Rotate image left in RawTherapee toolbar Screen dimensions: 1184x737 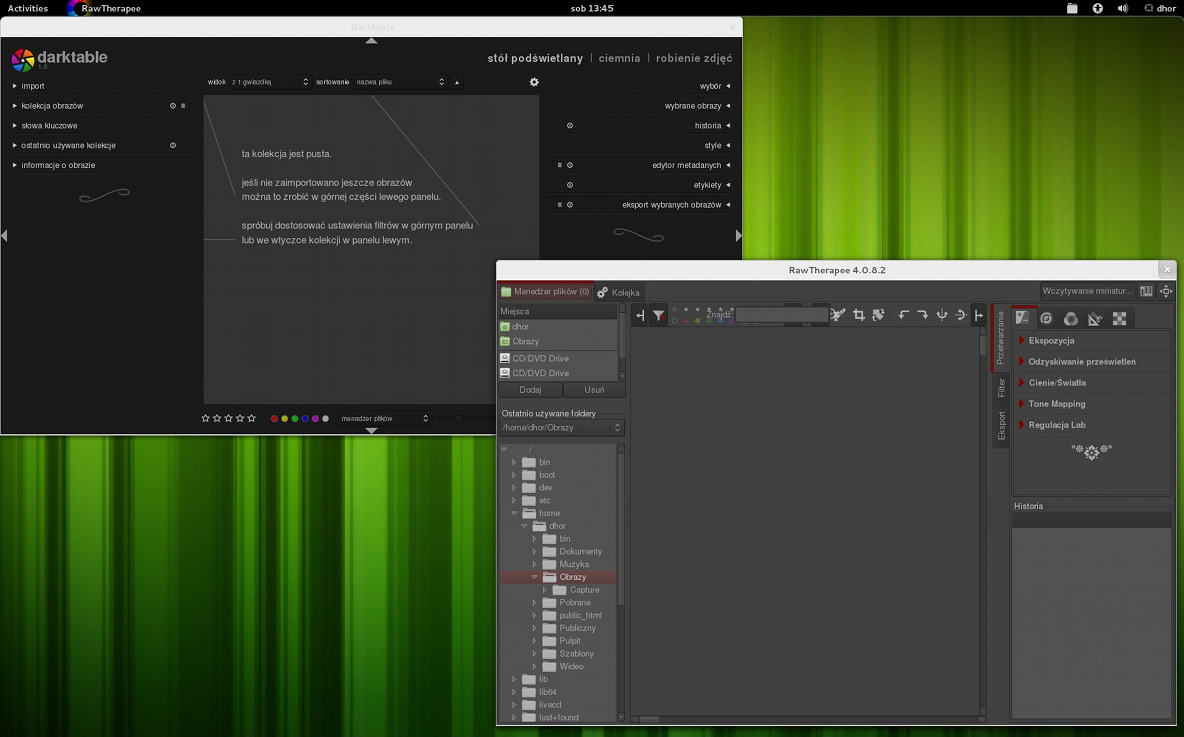click(x=903, y=315)
